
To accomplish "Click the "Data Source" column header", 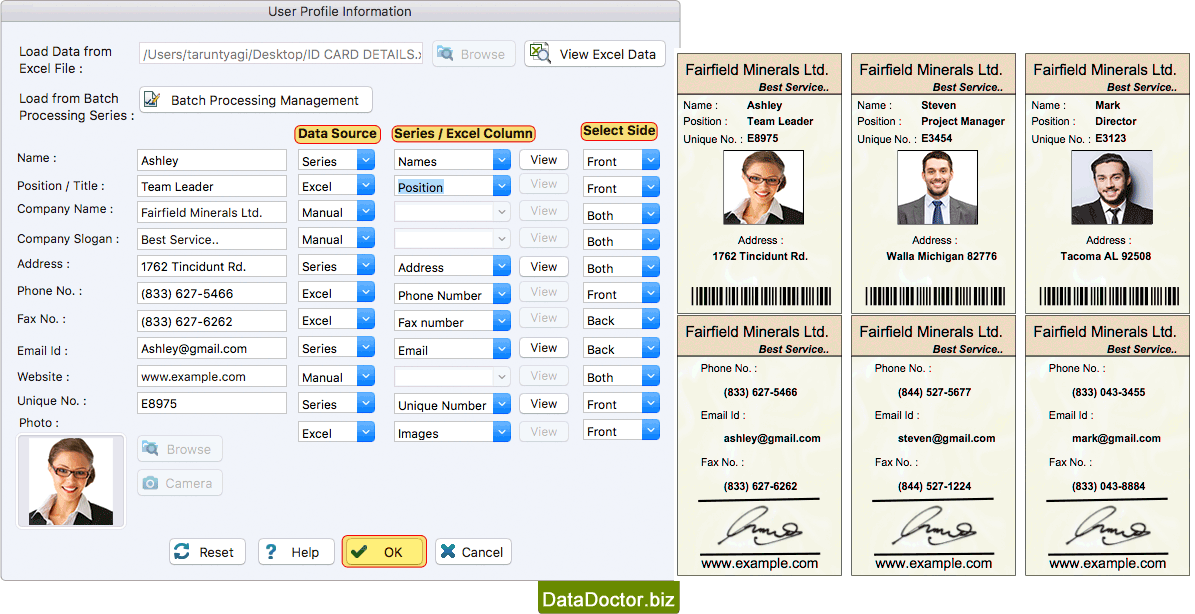I will tap(337, 133).
